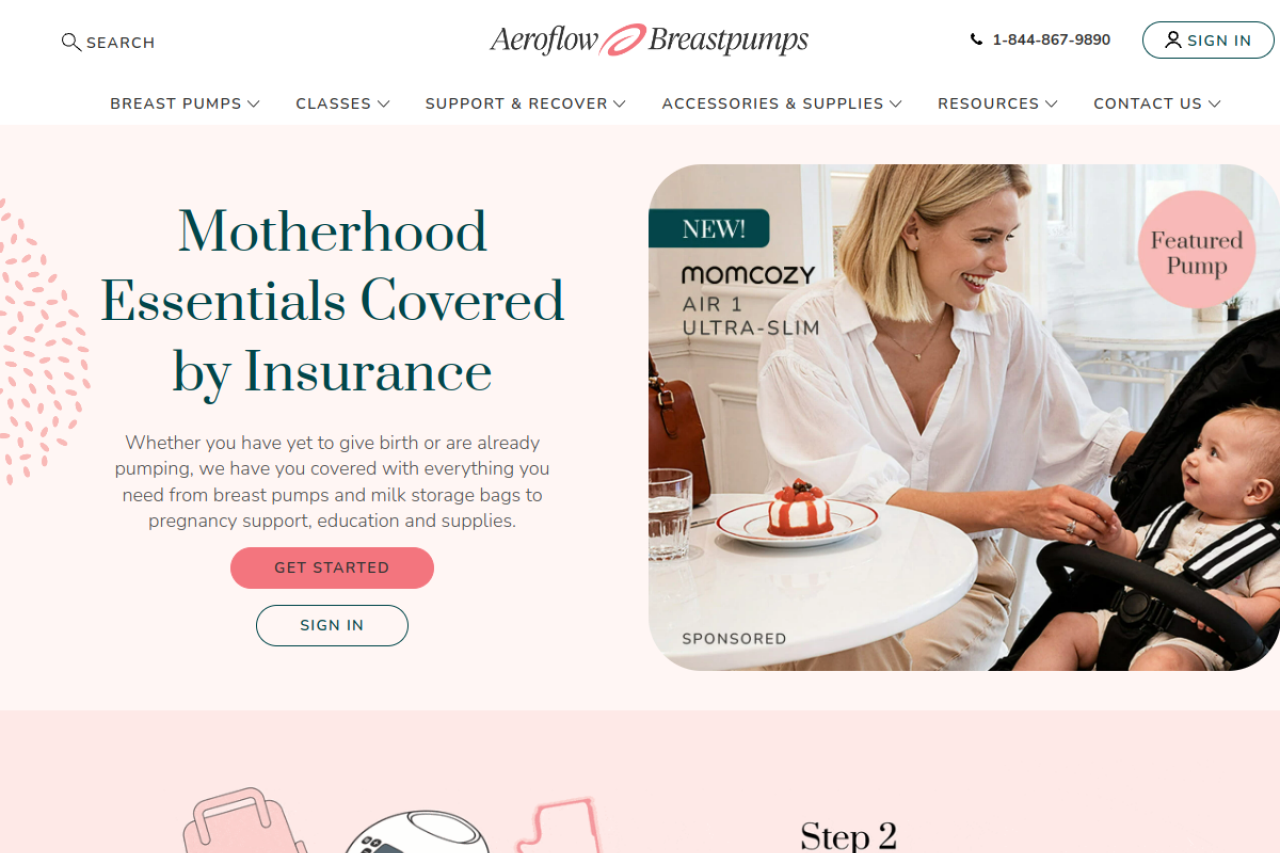Click the green NEW! label on banner
The image size is (1280, 853).
pos(709,228)
